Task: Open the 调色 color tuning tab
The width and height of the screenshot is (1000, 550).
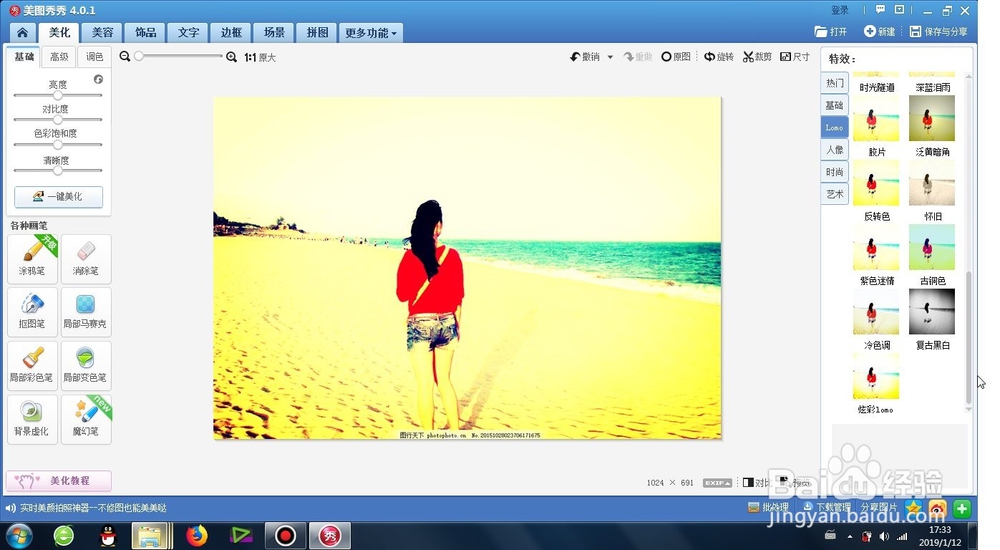Action: [x=94, y=57]
